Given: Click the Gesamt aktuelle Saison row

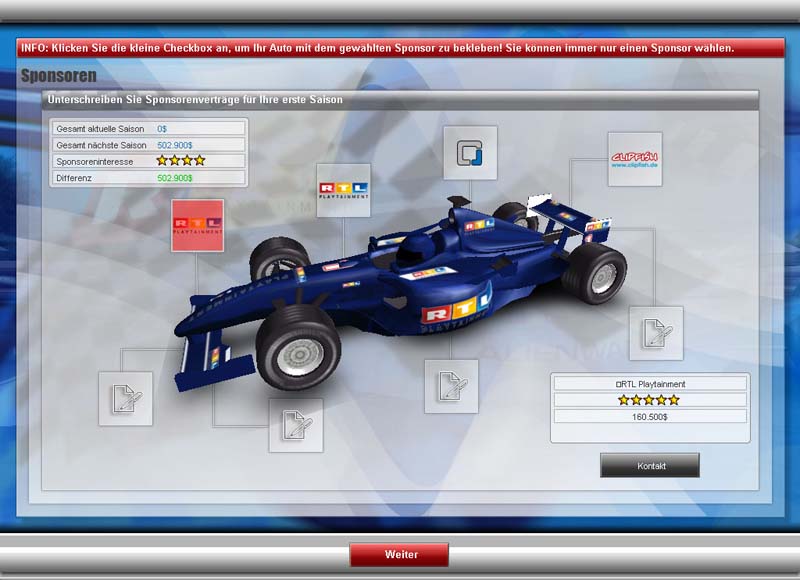Looking at the screenshot, I should click(x=148, y=128).
